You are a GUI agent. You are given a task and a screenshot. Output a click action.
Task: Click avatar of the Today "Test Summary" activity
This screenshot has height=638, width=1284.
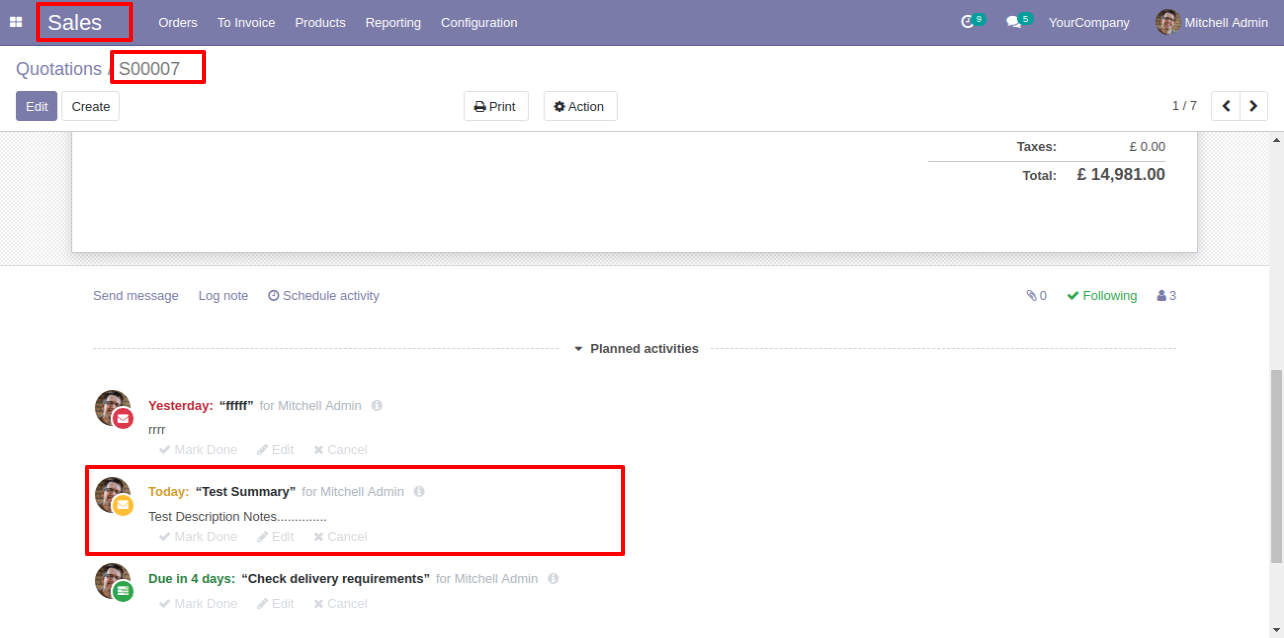[113, 495]
